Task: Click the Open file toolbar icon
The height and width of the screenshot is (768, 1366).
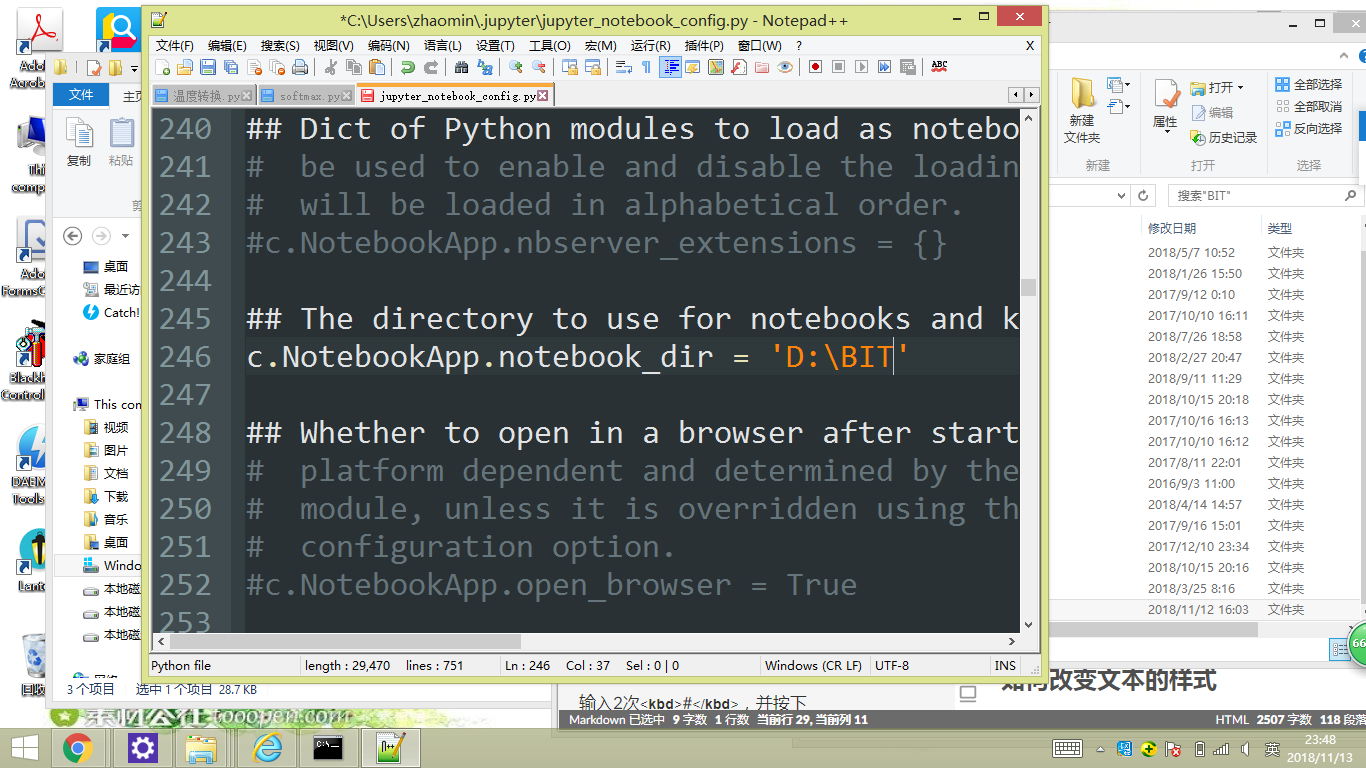Action: click(x=185, y=67)
